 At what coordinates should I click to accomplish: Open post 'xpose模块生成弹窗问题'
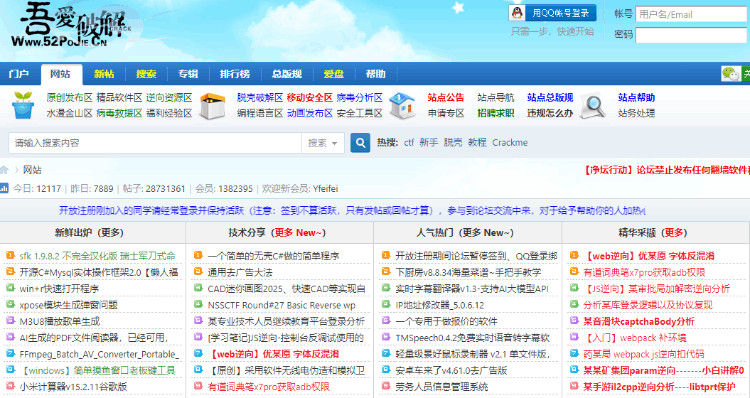pyautogui.click(x=68, y=305)
